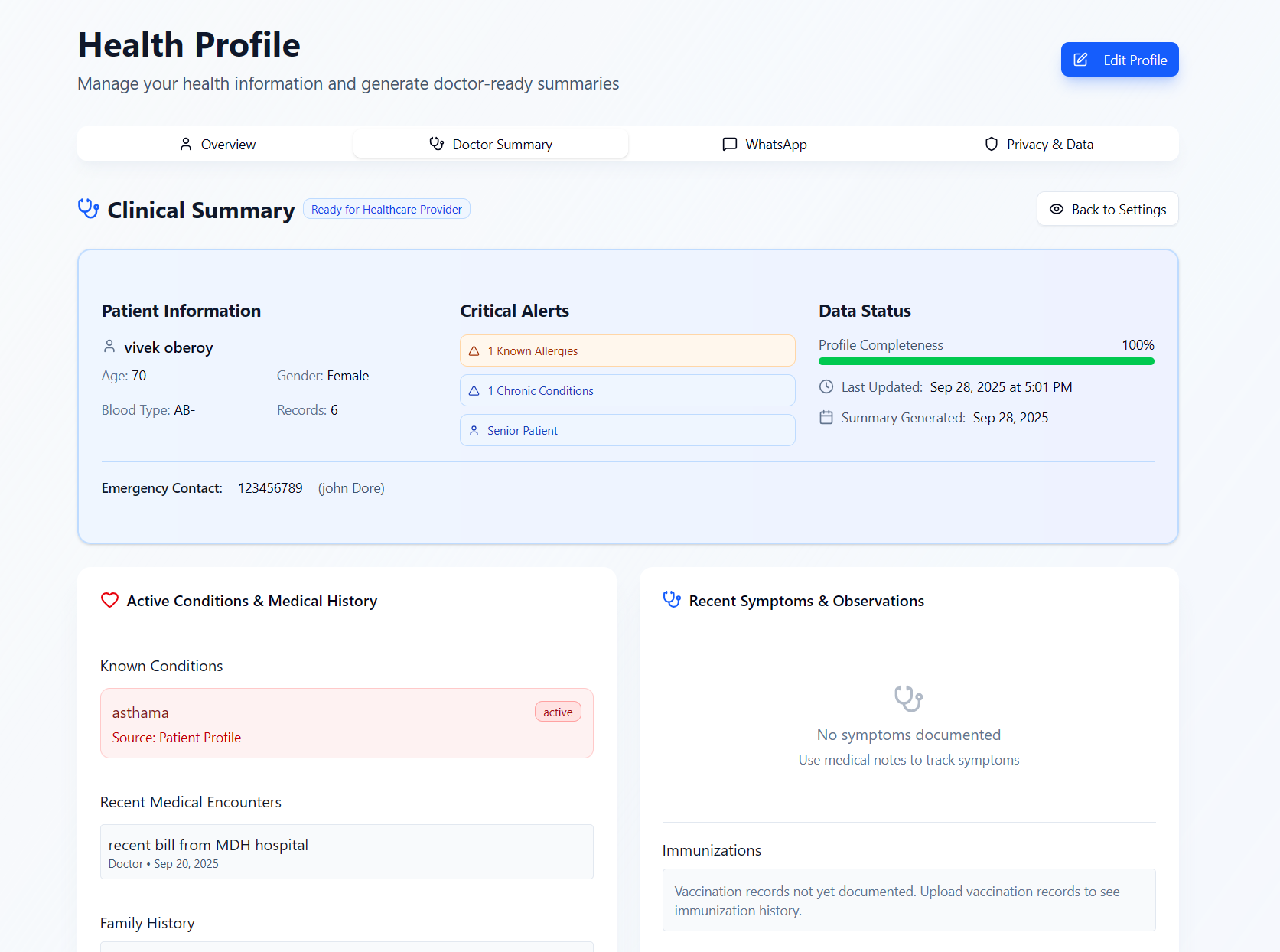Click the clock icon beside Last Updated
Image resolution: width=1280 pixels, height=952 pixels.
[826, 386]
